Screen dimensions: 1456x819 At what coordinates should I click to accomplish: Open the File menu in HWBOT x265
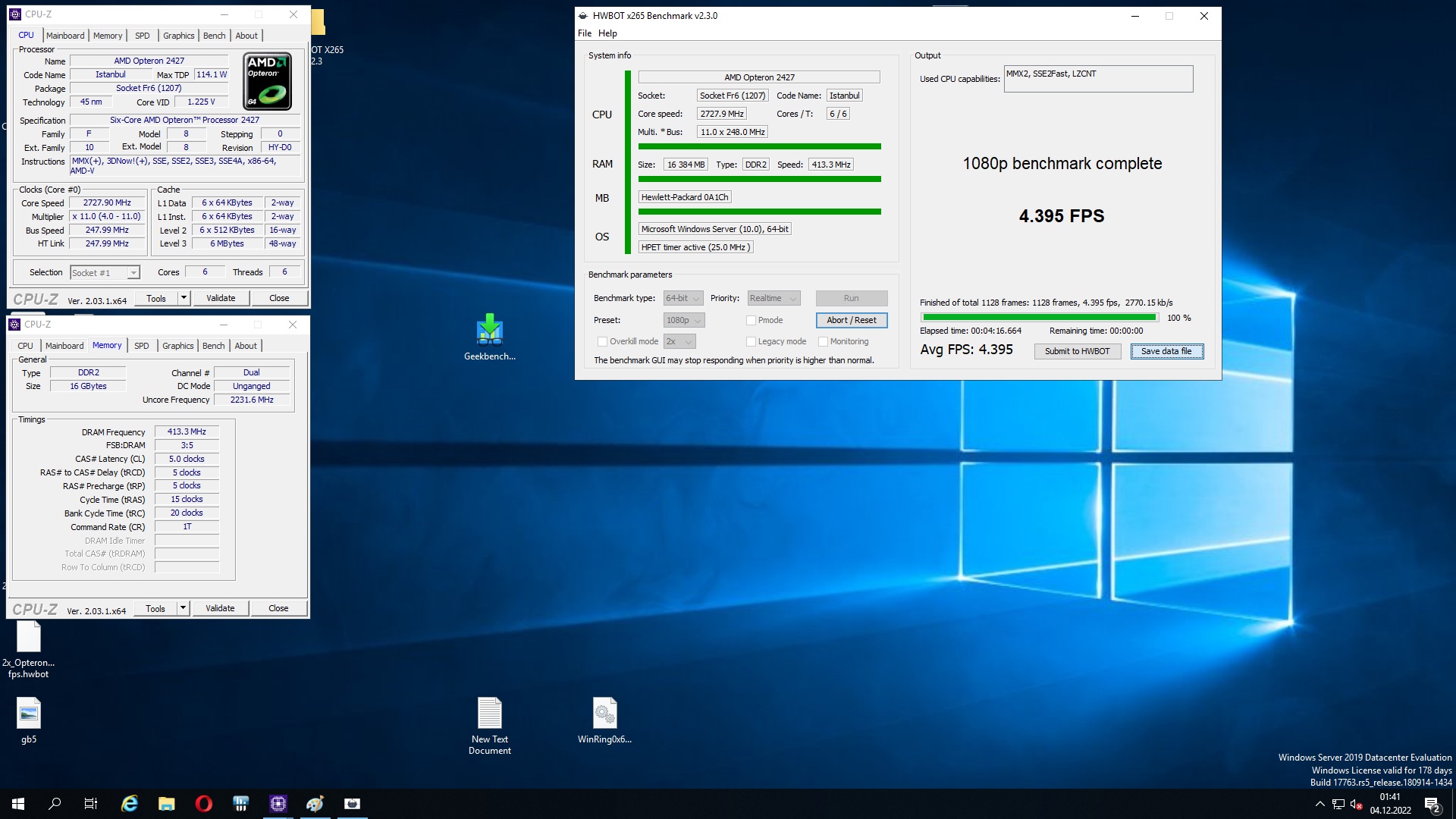coord(585,33)
